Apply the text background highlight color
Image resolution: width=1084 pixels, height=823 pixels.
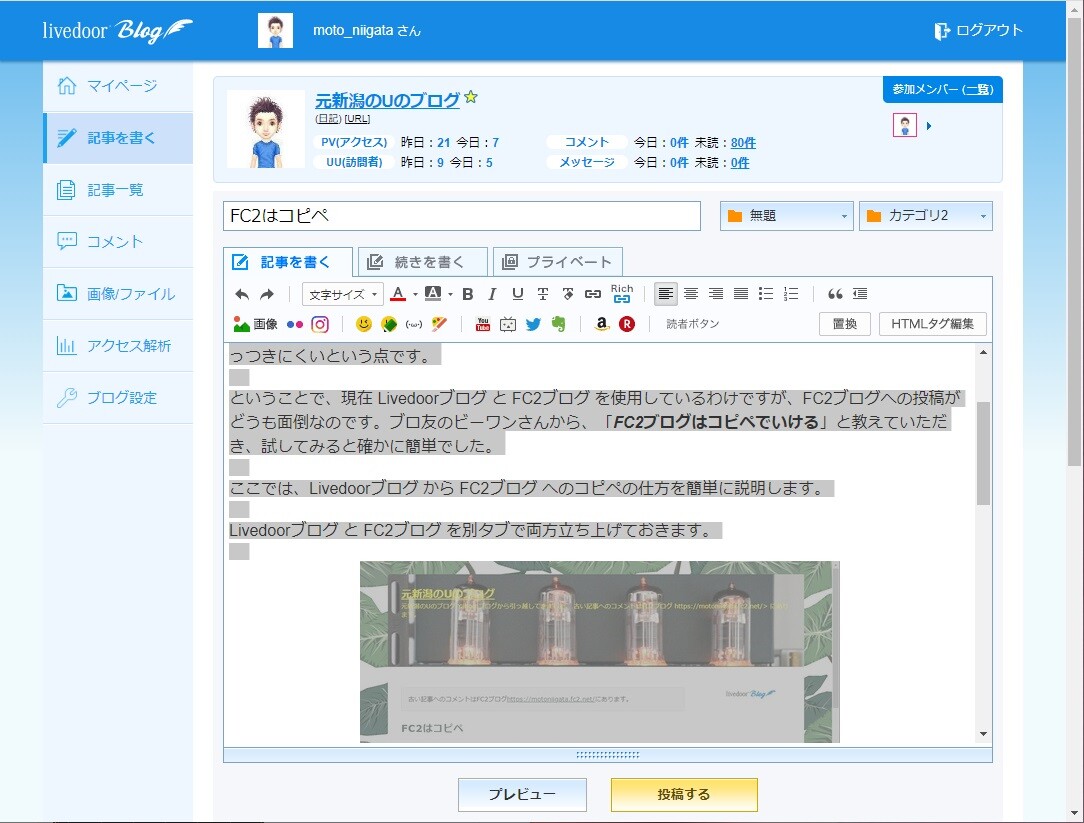point(433,294)
